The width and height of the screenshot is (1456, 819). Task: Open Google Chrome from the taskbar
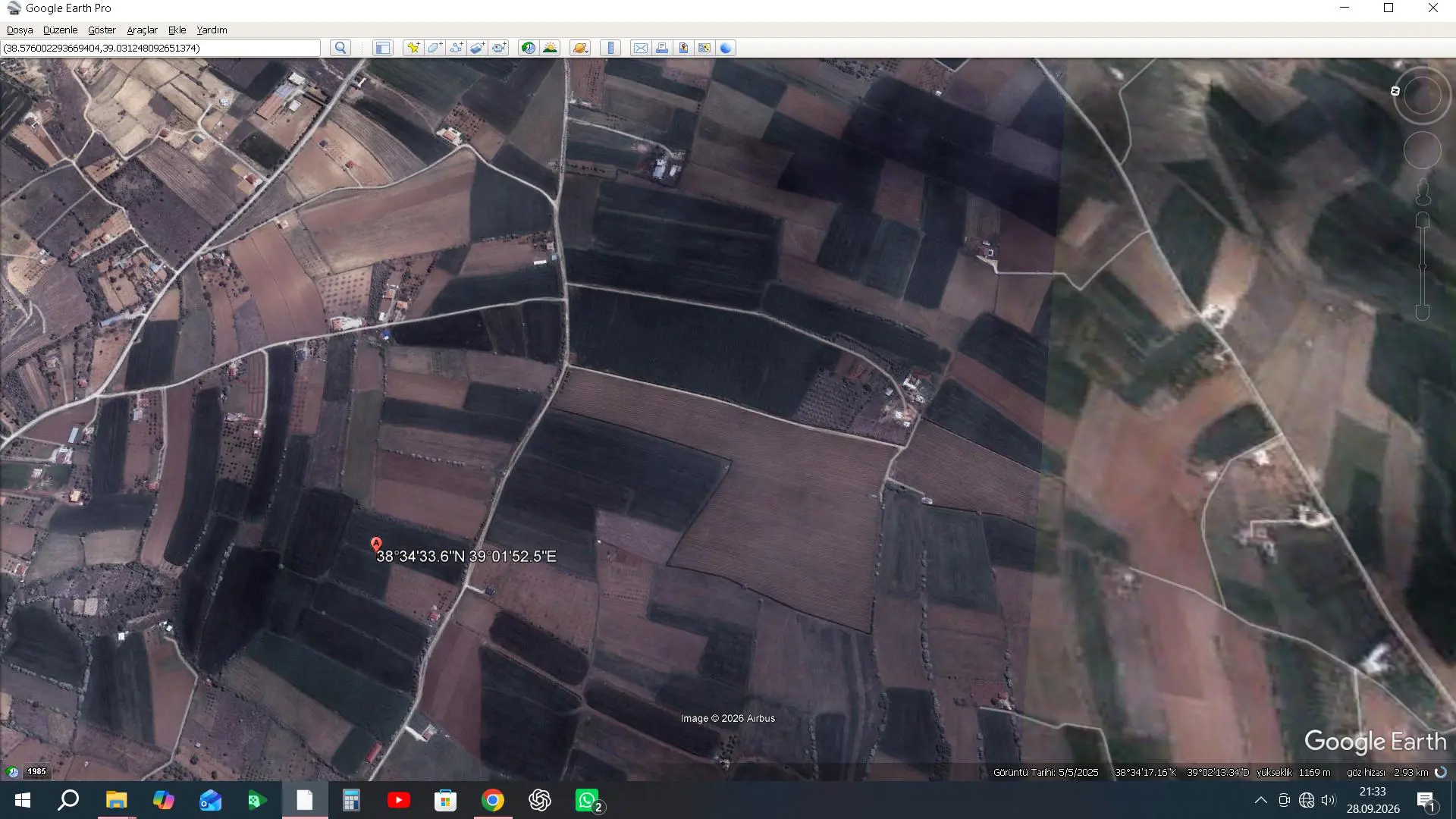tap(493, 800)
